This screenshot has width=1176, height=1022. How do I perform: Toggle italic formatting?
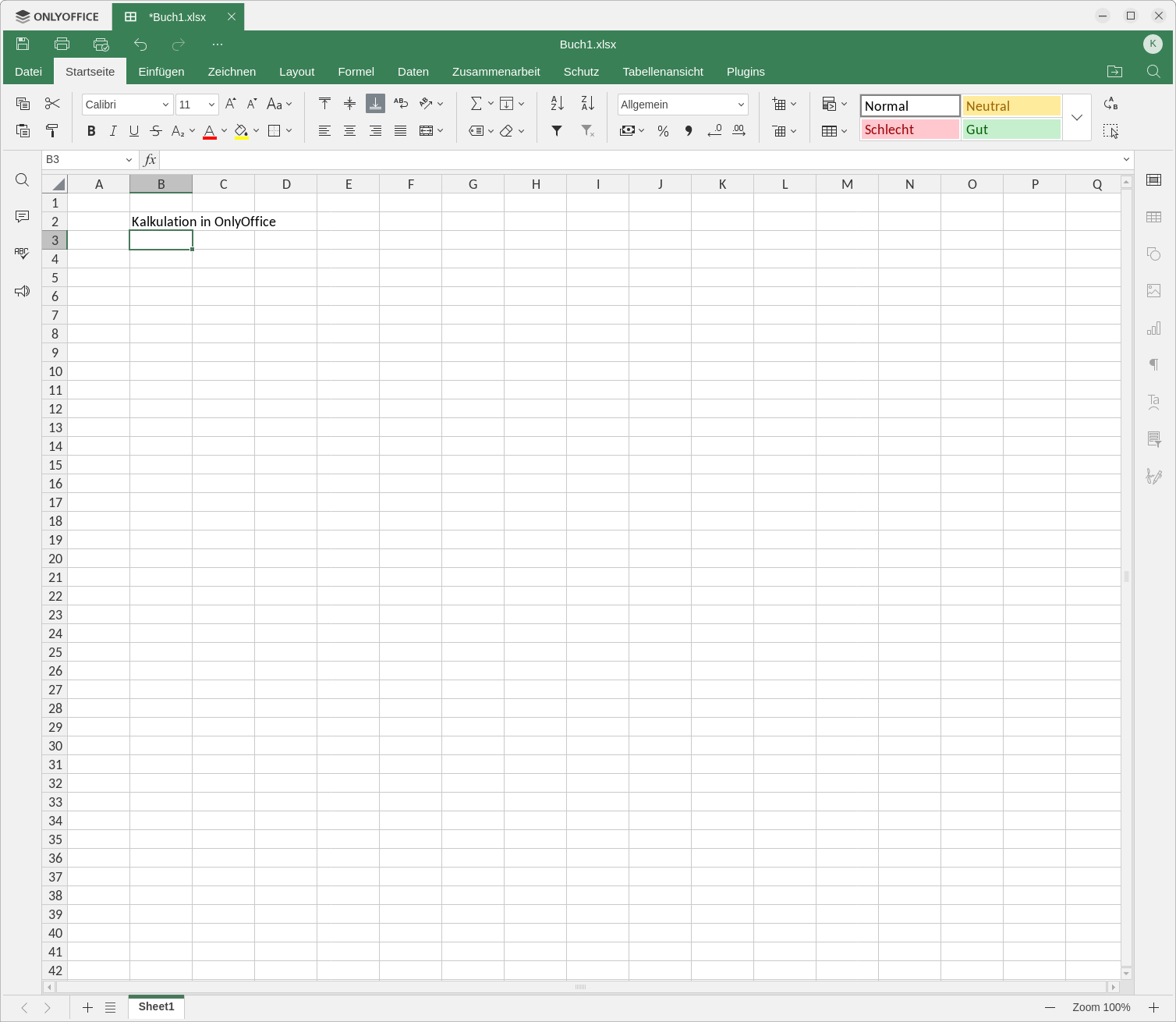tap(113, 131)
